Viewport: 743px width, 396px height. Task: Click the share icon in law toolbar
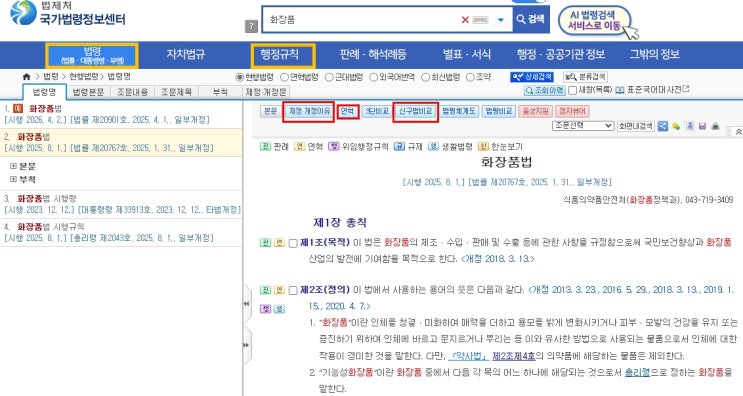tap(662, 126)
